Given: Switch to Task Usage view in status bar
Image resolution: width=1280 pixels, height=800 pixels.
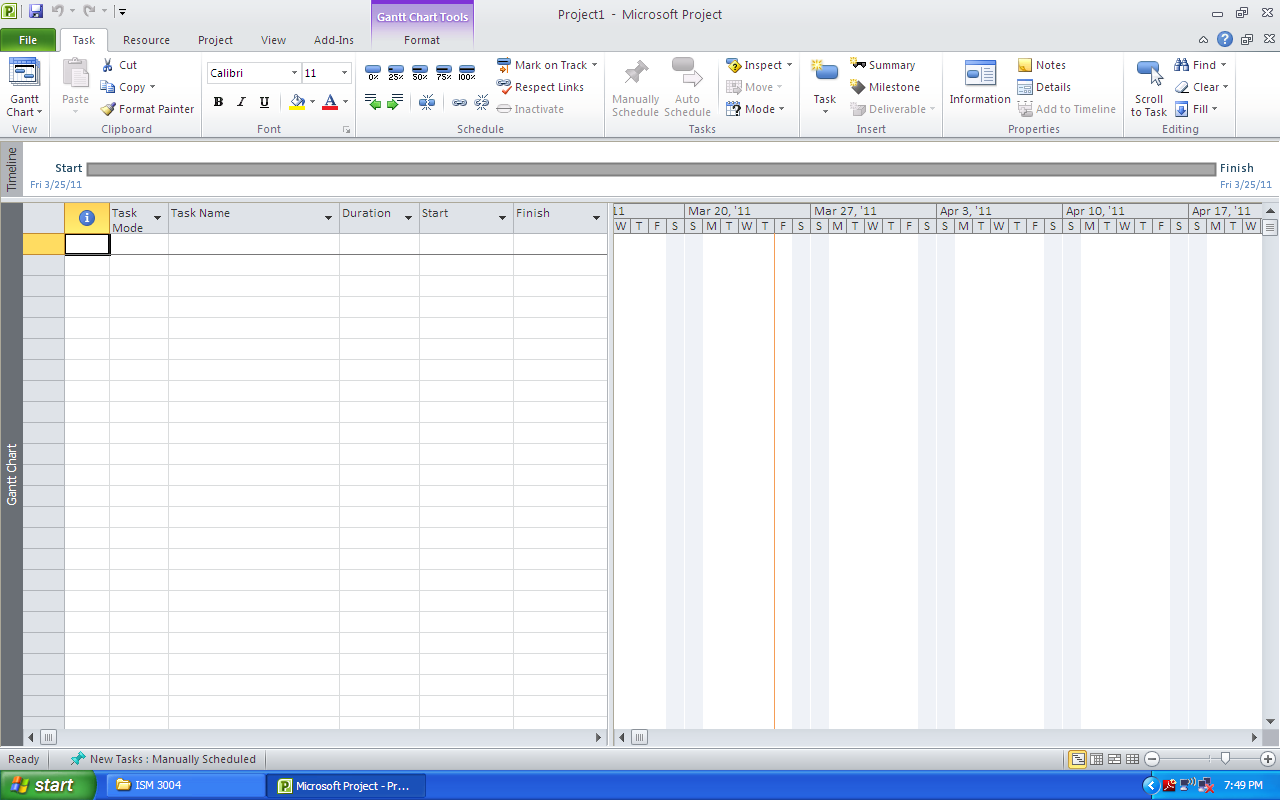Looking at the screenshot, I should coord(1096,759).
